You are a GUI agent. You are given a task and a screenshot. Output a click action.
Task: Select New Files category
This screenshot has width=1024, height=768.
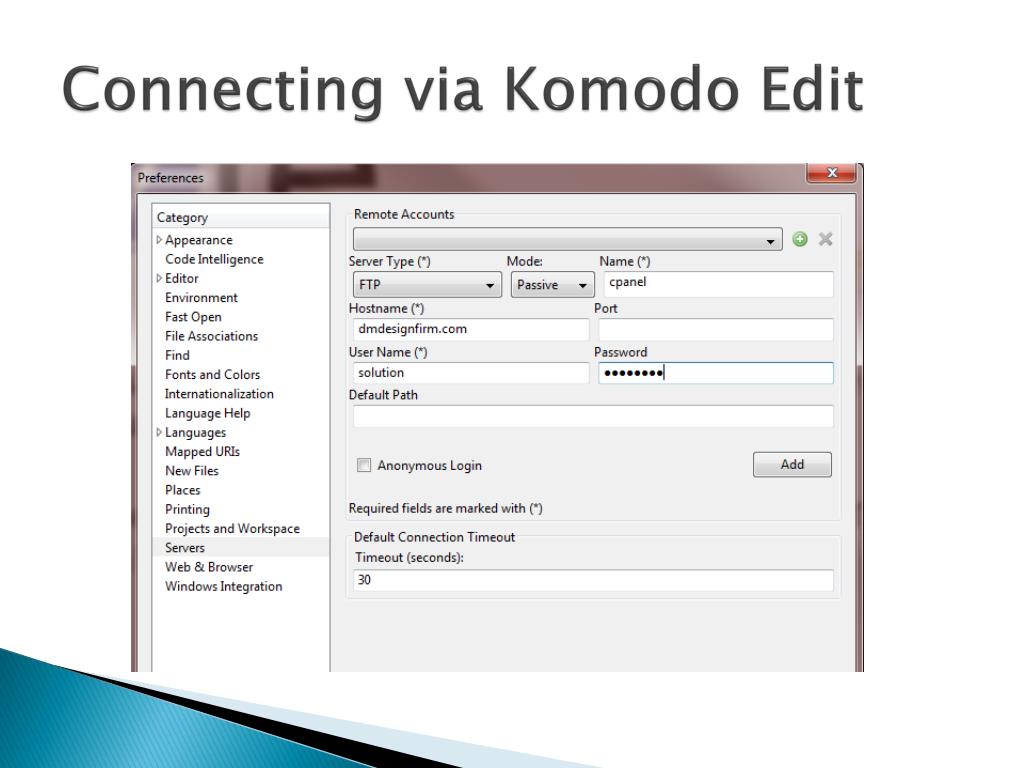click(192, 471)
